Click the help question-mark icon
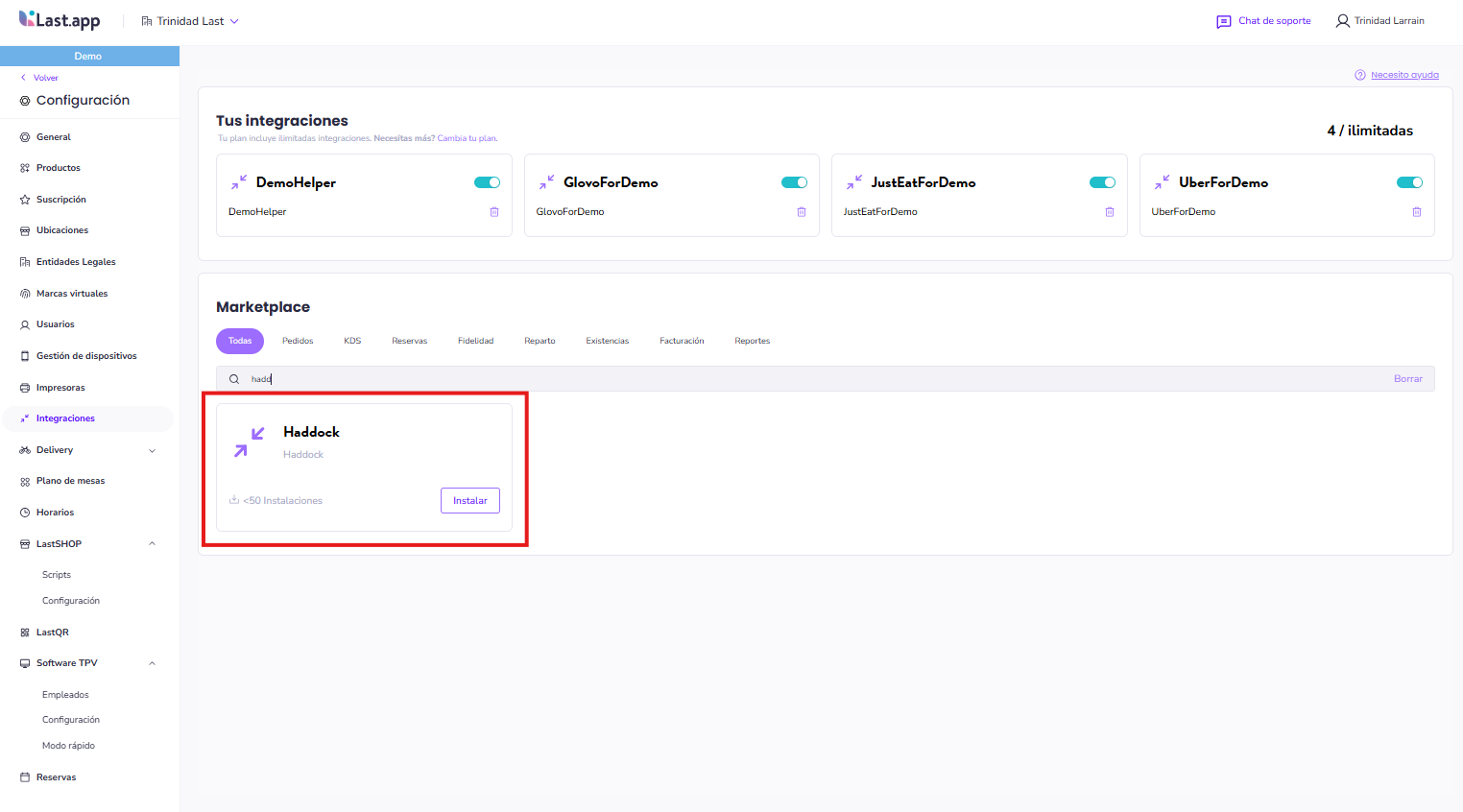 (x=1359, y=75)
